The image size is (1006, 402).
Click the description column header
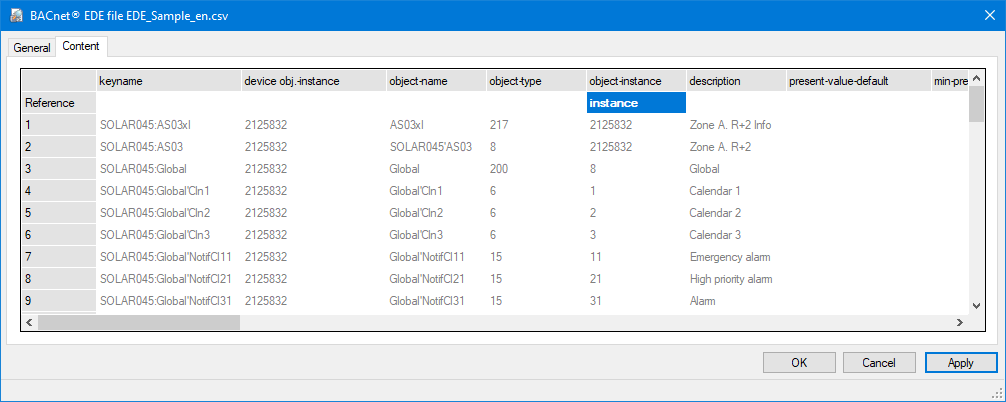coord(735,81)
